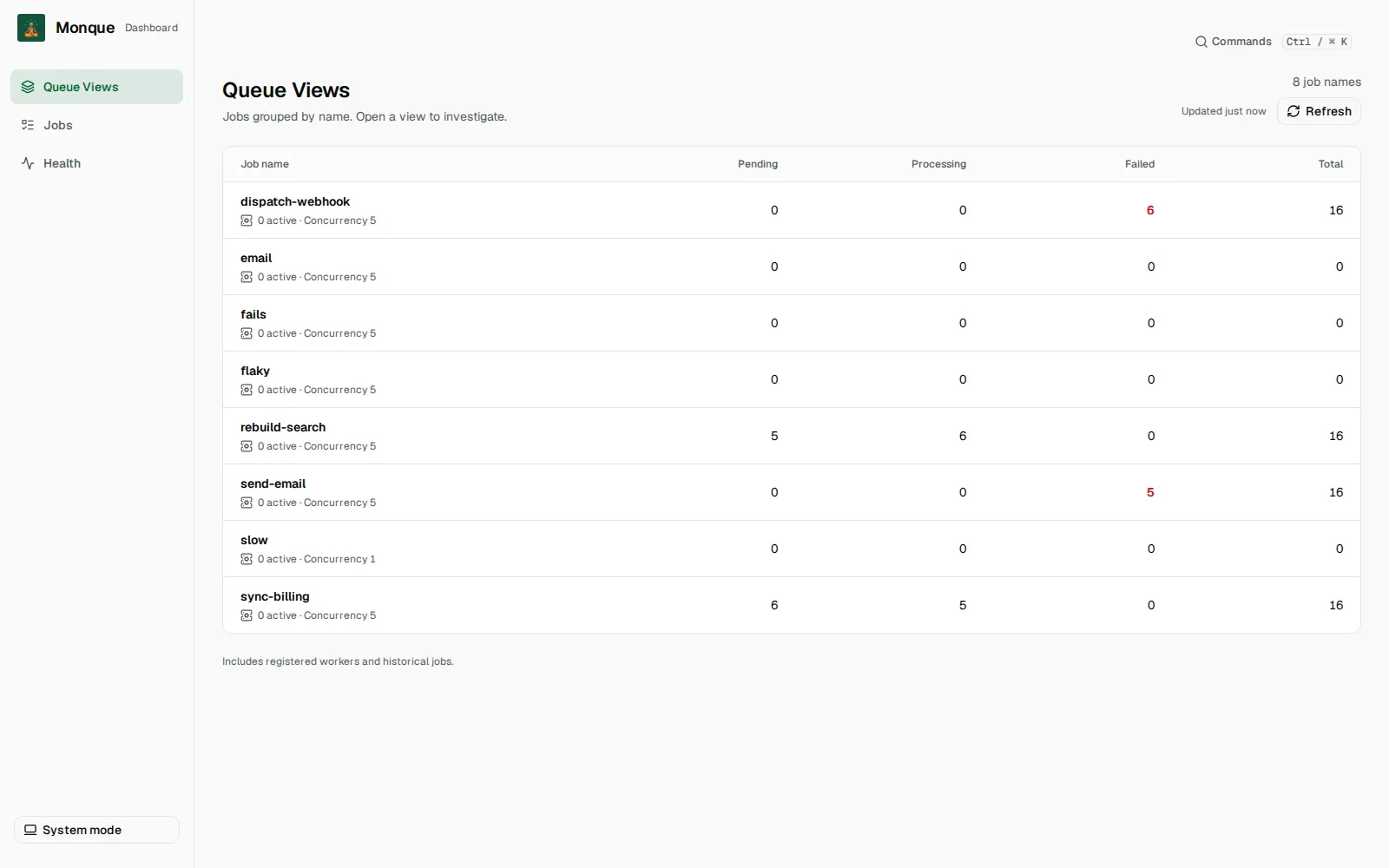Click the Health pulse icon in sidebar

click(x=28, y=163)
